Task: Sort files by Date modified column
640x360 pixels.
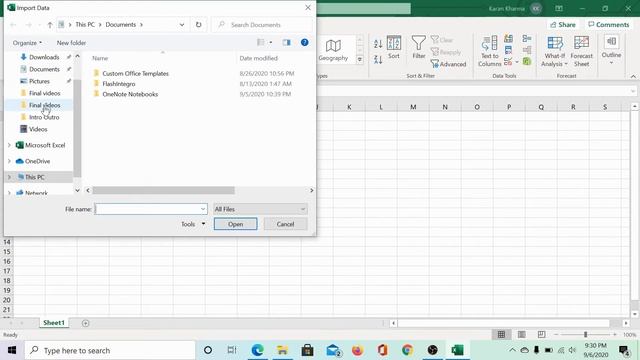Action: pyautogui.click(x=258, y=58)
